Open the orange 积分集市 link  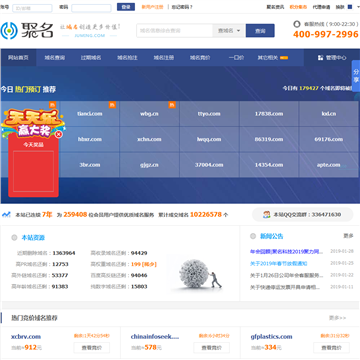click(298, 7)
